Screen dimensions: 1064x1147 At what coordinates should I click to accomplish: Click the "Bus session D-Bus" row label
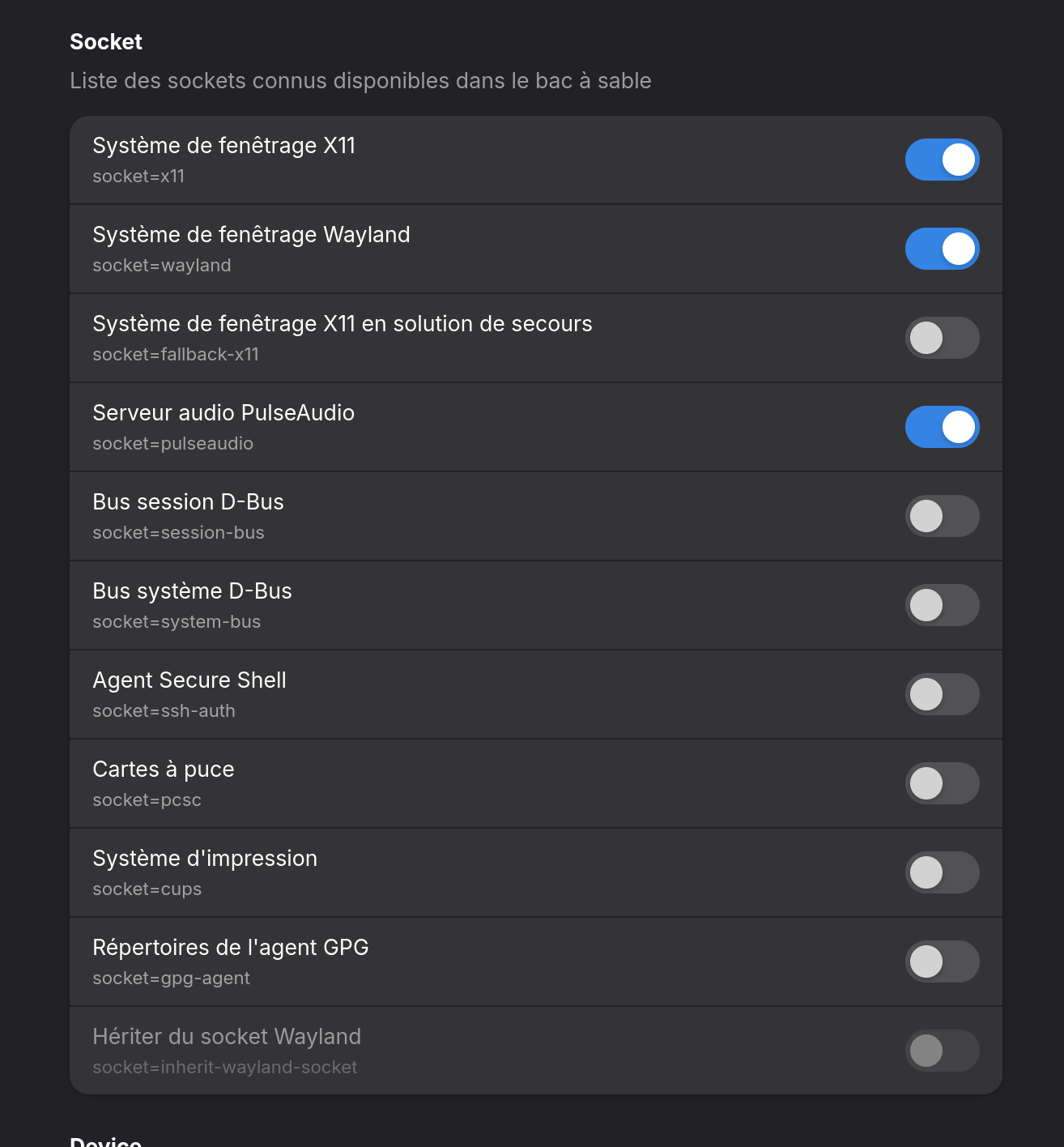(x=188, y=502)
